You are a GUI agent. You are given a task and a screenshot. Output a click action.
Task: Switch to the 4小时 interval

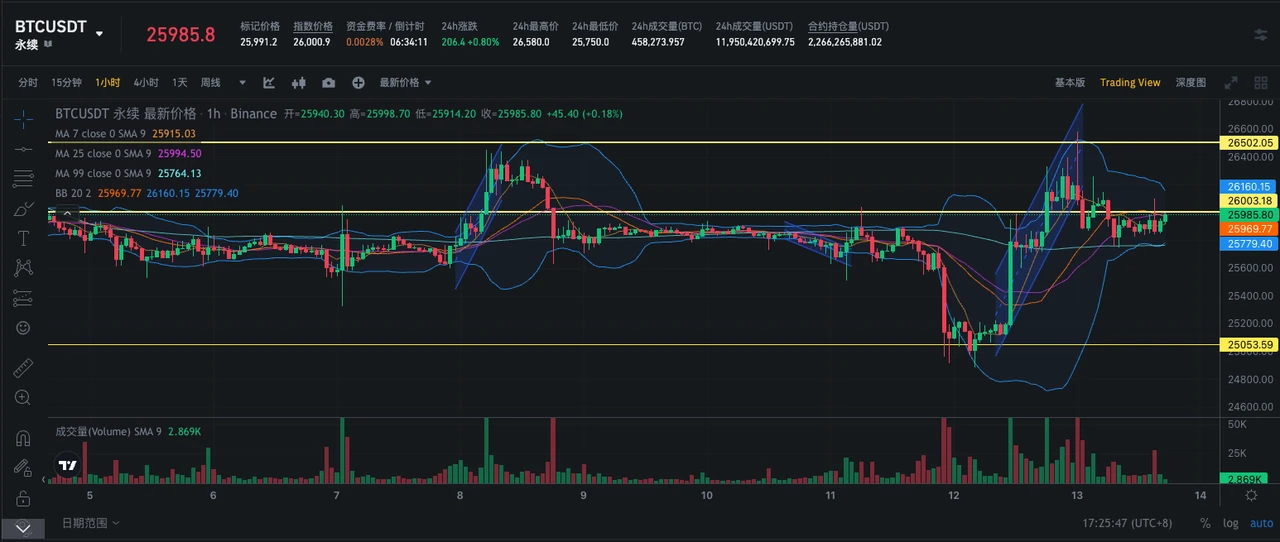coord(146,82)
